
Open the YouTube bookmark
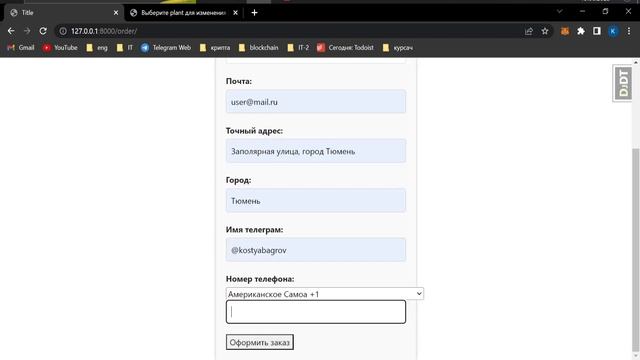(60, 48)
